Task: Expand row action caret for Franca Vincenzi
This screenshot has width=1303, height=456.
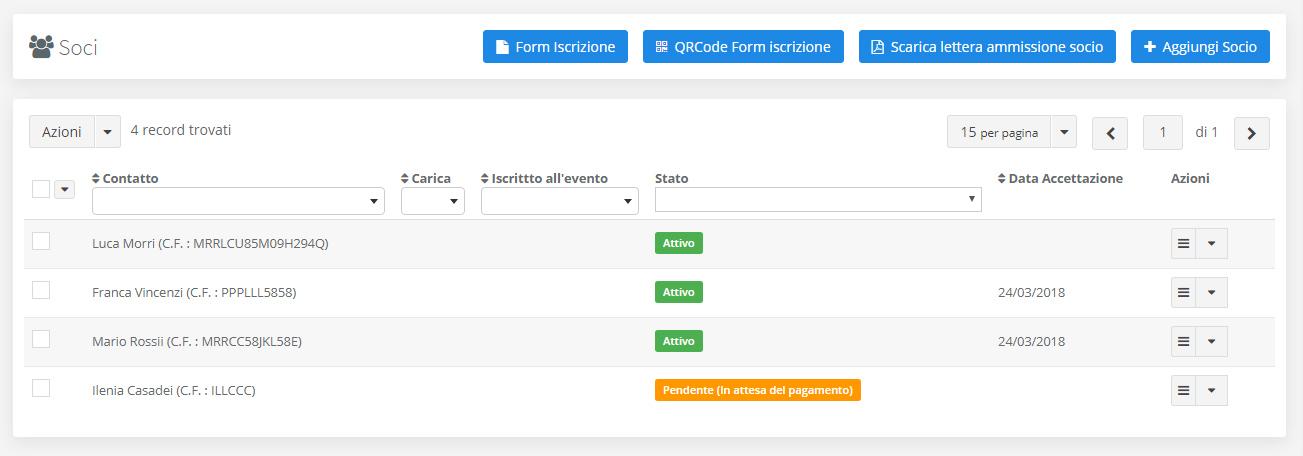Action: pyautogui.click(x=1211, y=292)
